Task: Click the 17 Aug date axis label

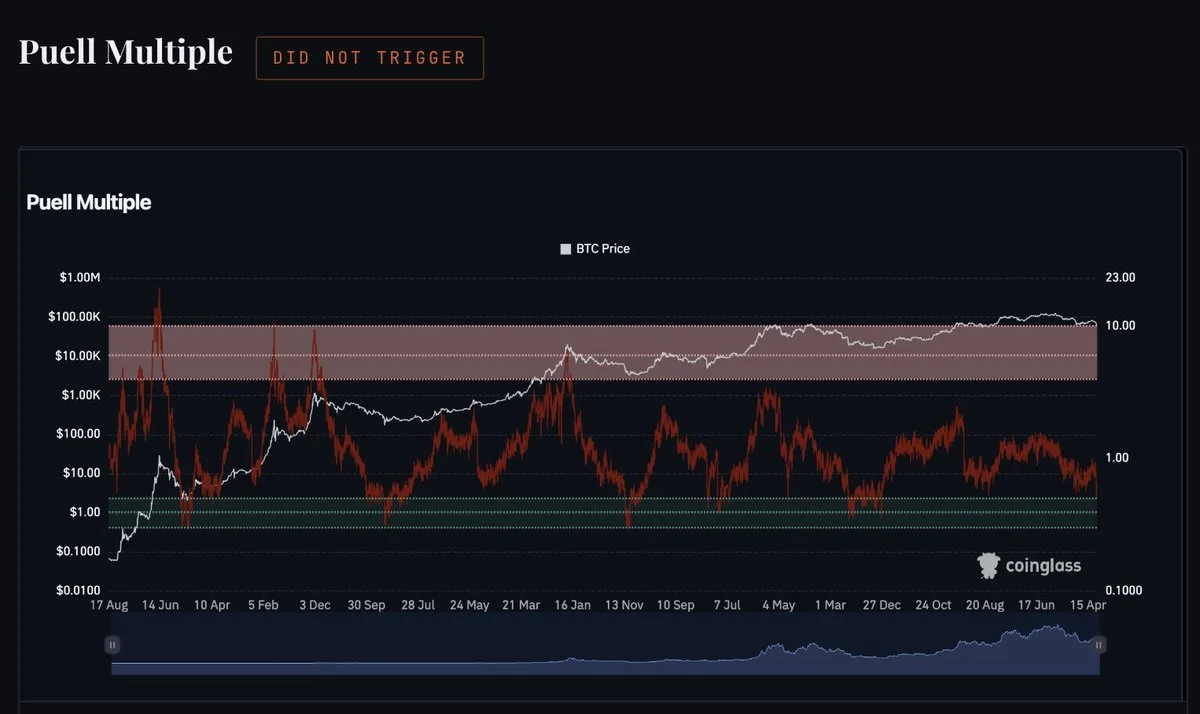Action: click(109, 605)
